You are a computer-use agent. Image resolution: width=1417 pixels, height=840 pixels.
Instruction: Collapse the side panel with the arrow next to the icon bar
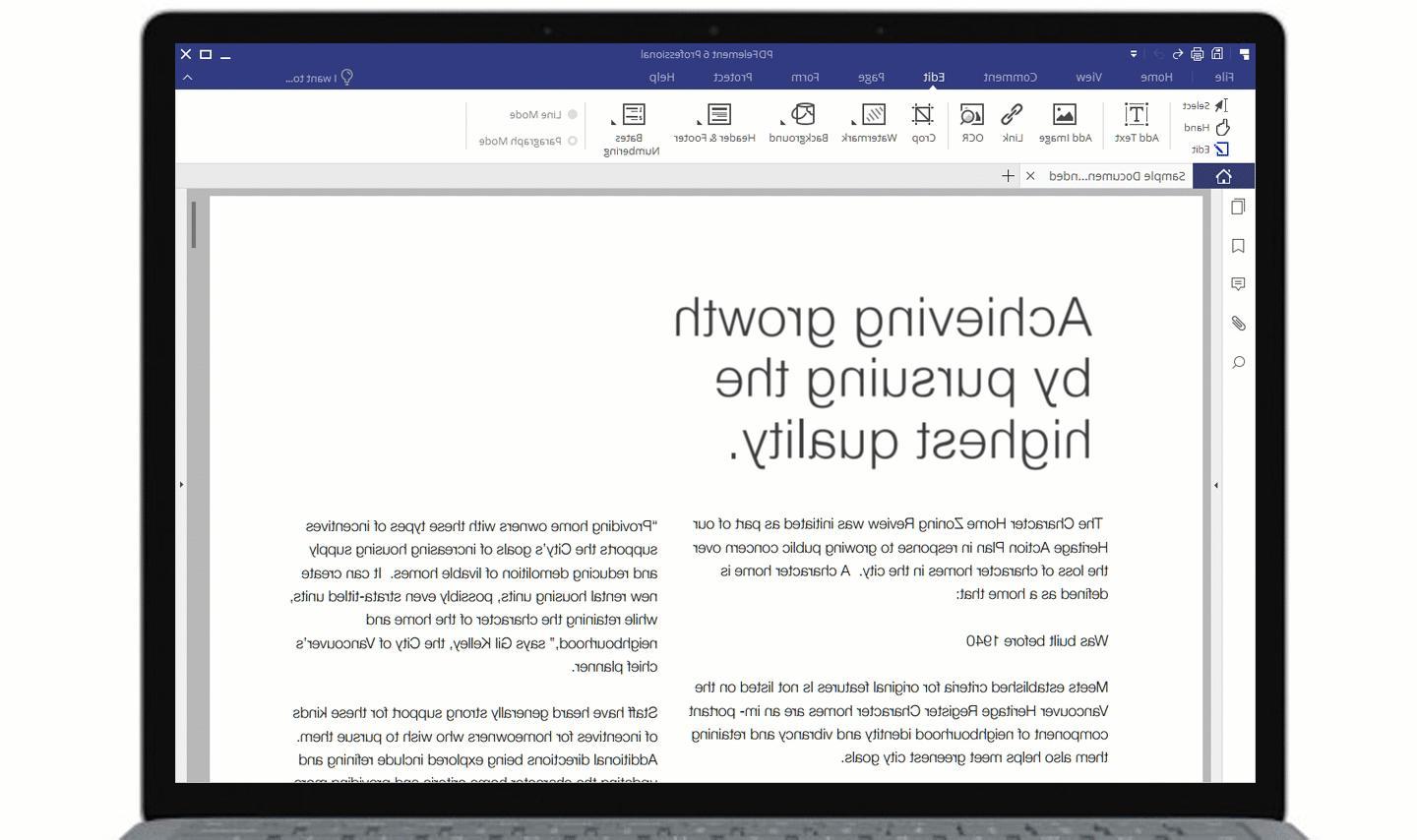pos(1216,485)
